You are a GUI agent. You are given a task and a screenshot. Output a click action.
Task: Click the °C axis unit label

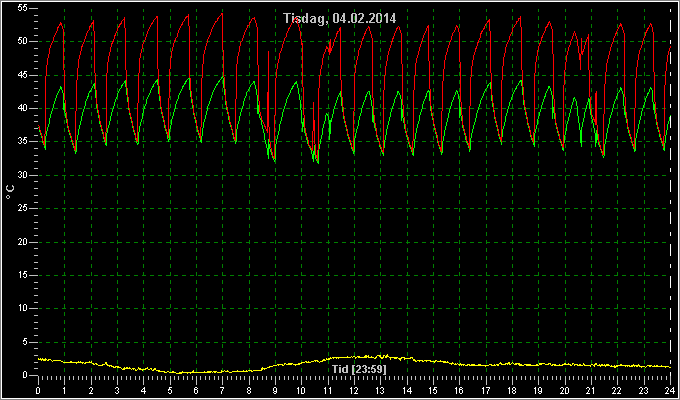pos(10,192)
